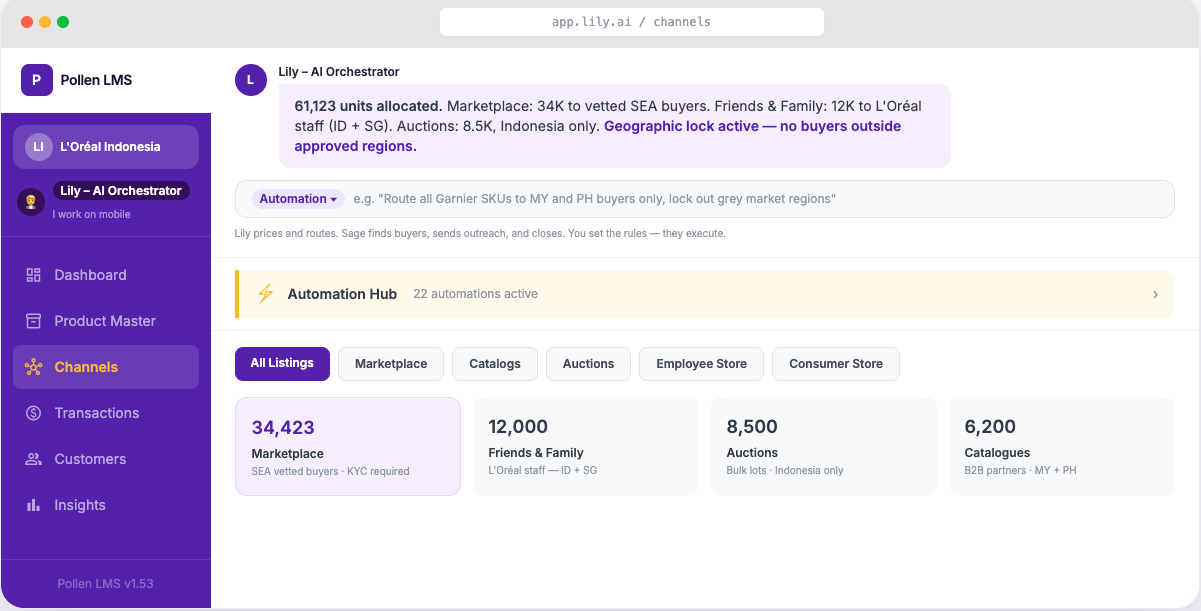Click the Bulk lots · Indonesia only caption
Screen dimensions: 1201x611
[785, 471]
